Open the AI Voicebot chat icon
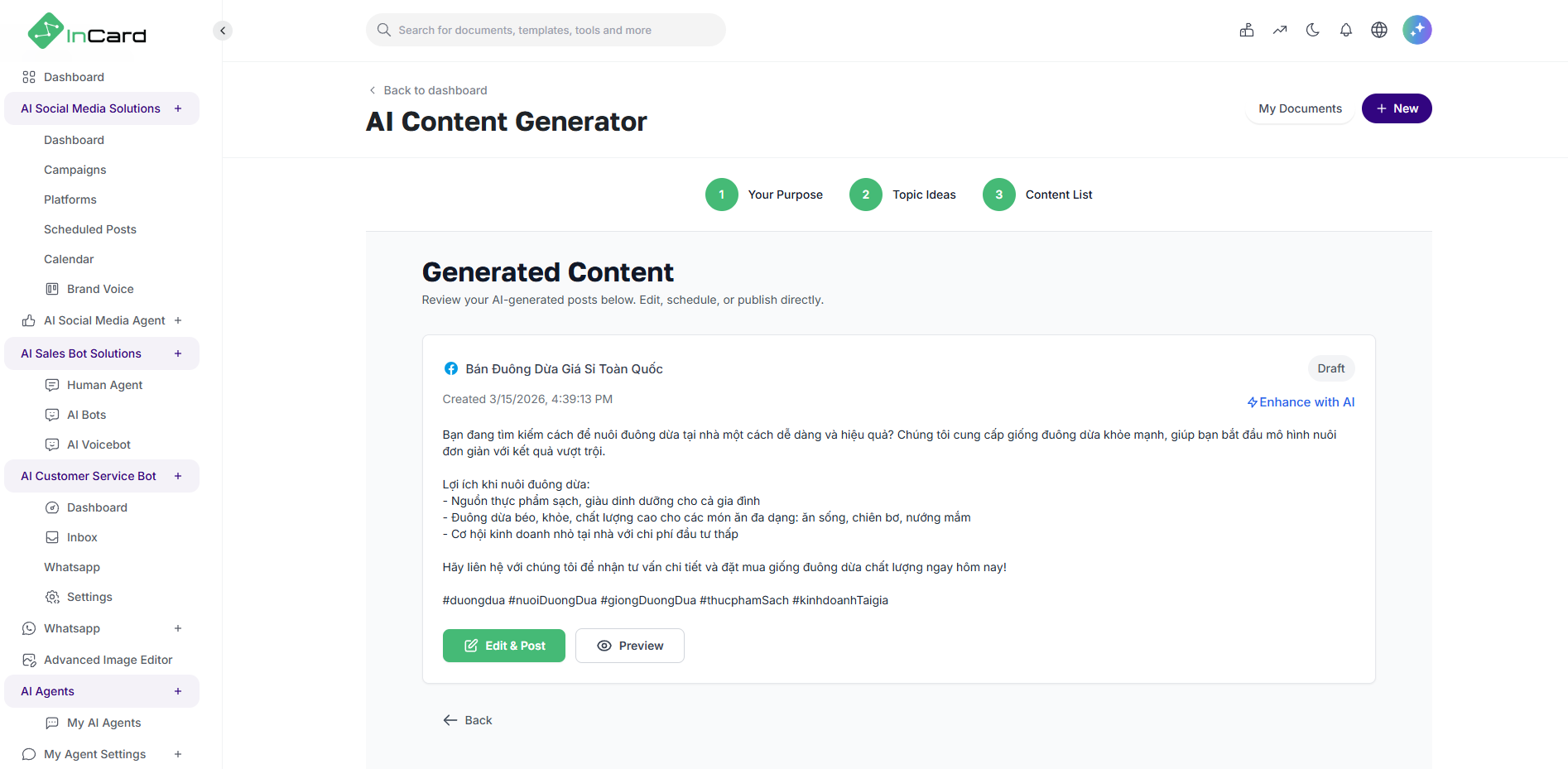1568x769 pixels. [52, 445]
